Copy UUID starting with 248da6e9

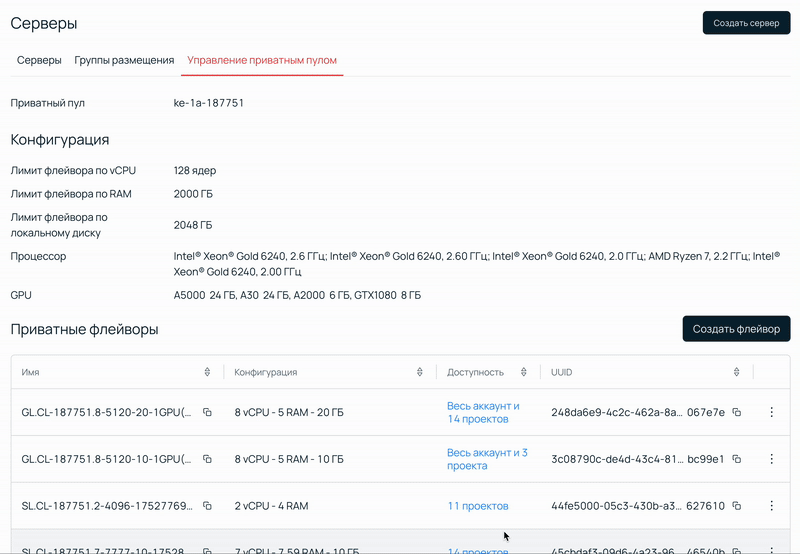[736, 412]
